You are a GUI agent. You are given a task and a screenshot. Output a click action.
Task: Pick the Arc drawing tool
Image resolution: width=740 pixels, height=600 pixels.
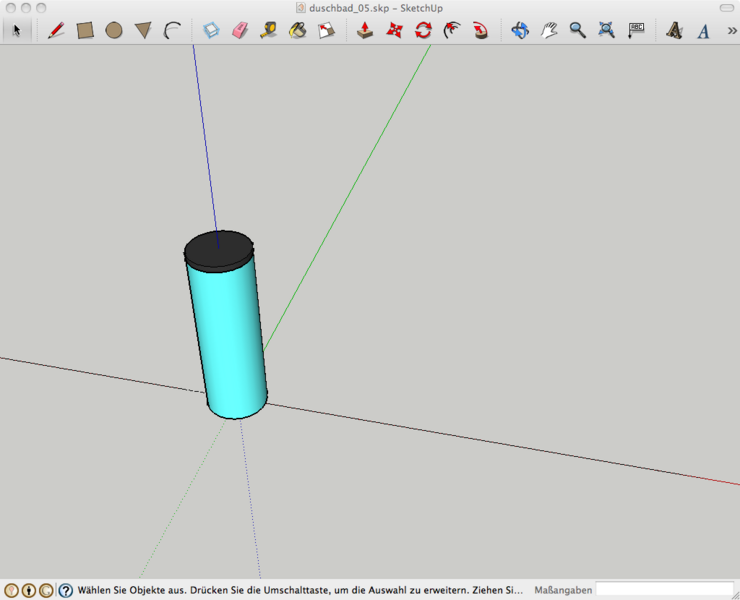point(172,30)
